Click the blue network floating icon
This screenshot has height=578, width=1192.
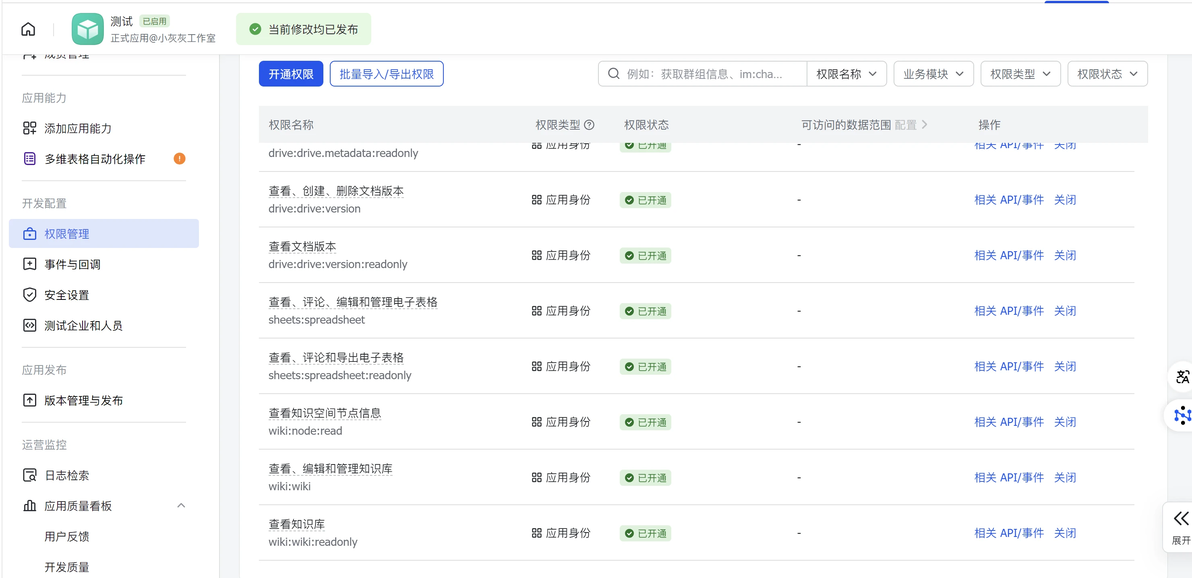click(x=1182, y=415)
